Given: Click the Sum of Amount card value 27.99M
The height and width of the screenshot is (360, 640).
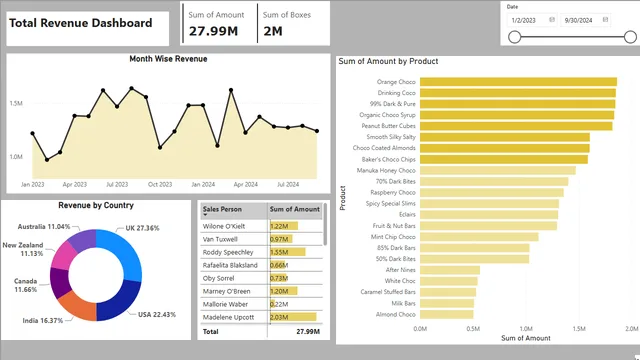Looking at the screenshot, I should (x=213, y=31).
